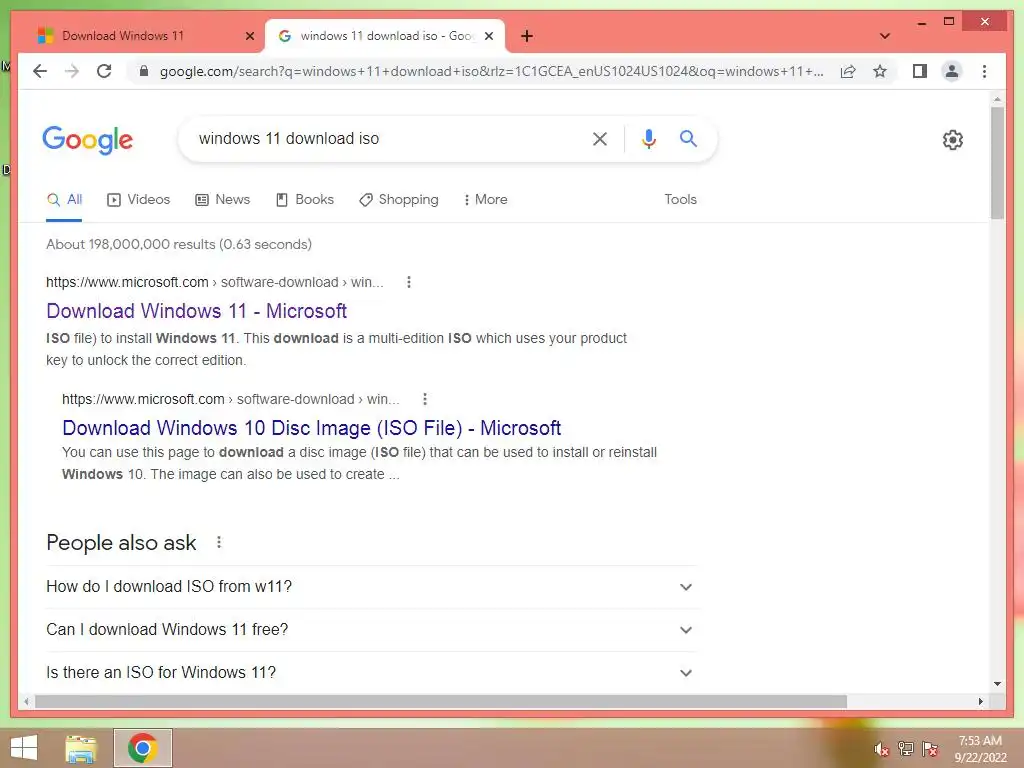
Task: Open the Chrome profile avatar menu
Action: pos(952,71)
